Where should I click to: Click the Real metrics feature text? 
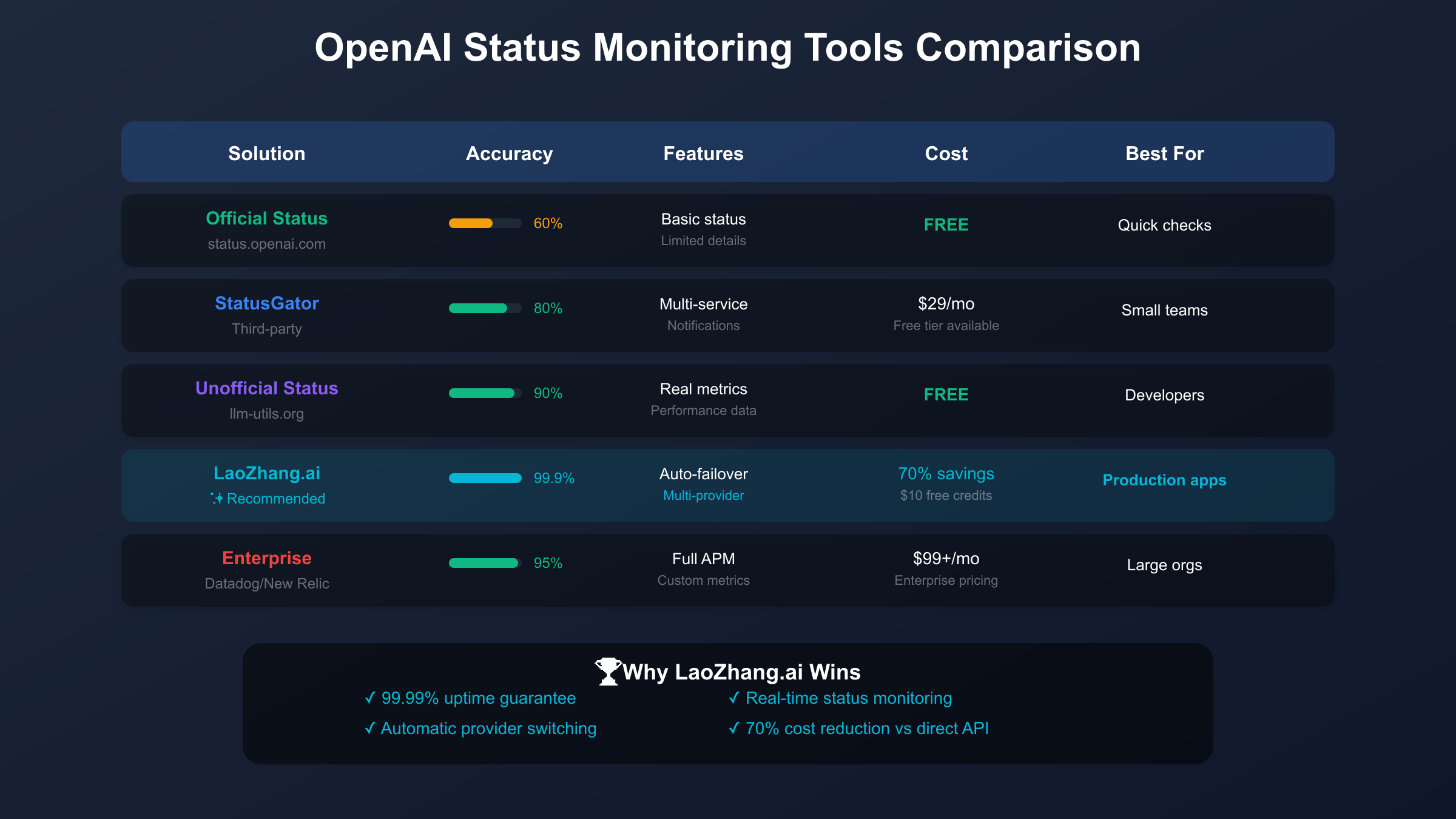(x=704, y=389)
